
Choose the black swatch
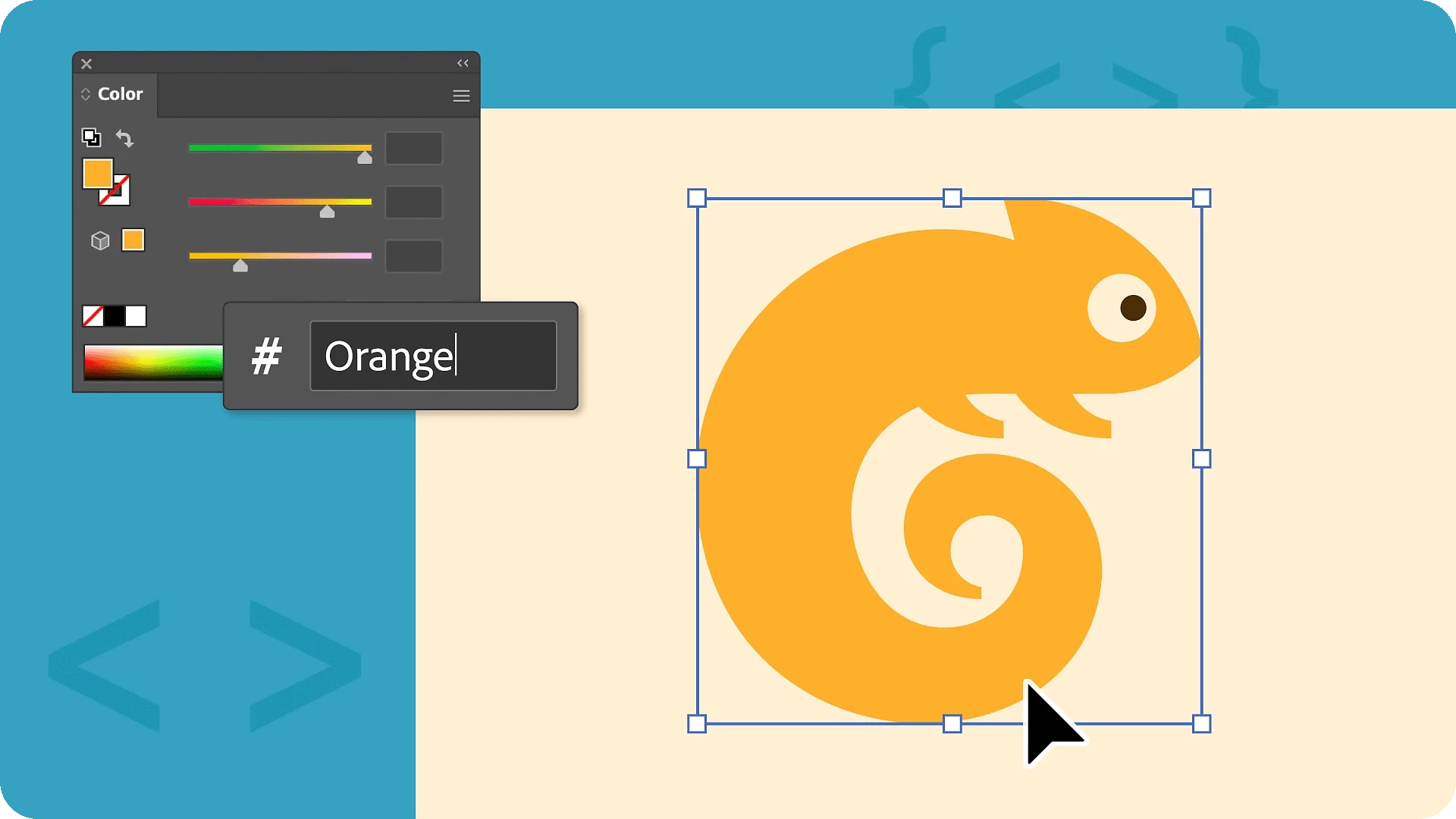(115, 316)
